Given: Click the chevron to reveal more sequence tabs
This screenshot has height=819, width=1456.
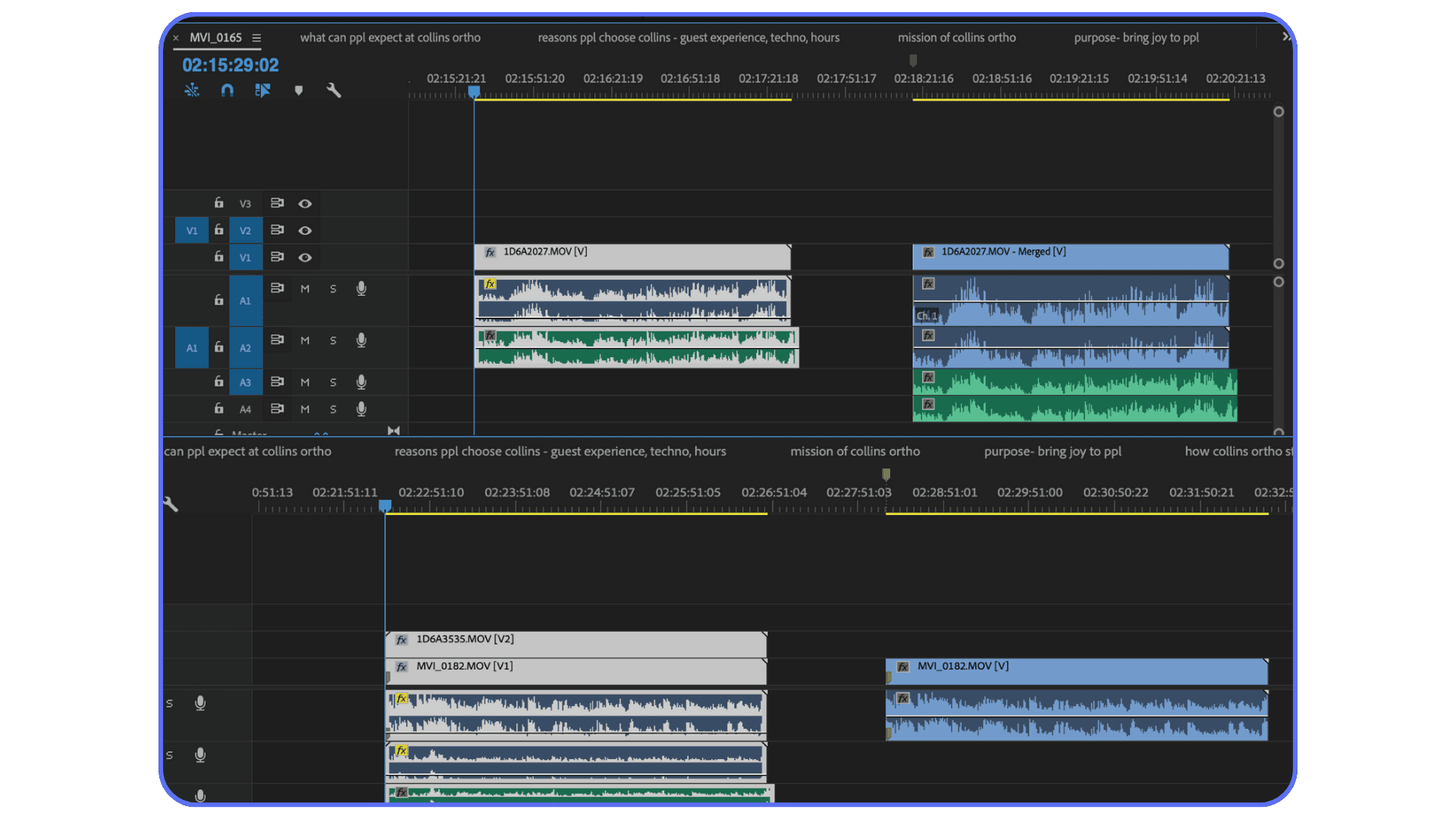Looking at the screenshot, I should (1285, 36).
